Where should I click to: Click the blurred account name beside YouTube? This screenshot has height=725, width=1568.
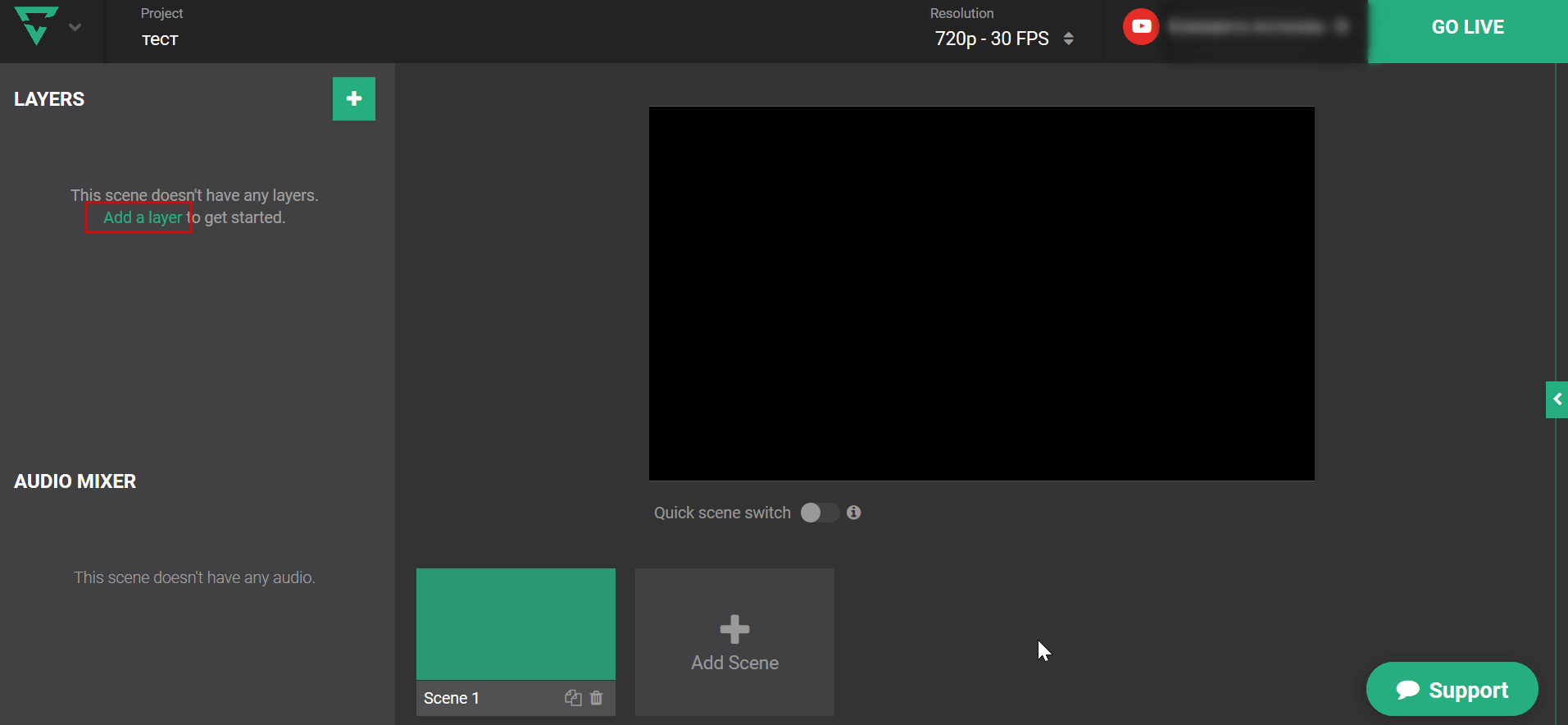pyautogui.click(x=1256, y=27)
